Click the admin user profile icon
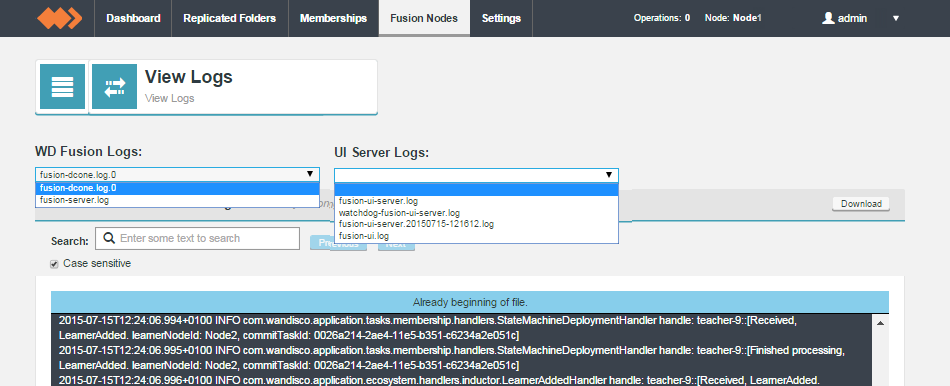Image resolution: width=950 pixels, height=386 pixels. click(828, 18)
